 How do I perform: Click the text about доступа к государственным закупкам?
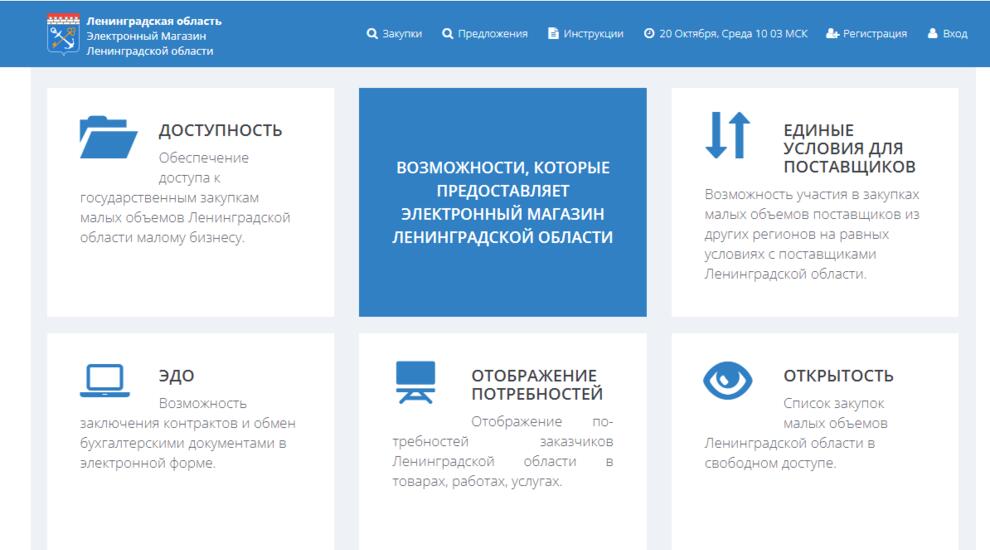click(x=185, y=198)
